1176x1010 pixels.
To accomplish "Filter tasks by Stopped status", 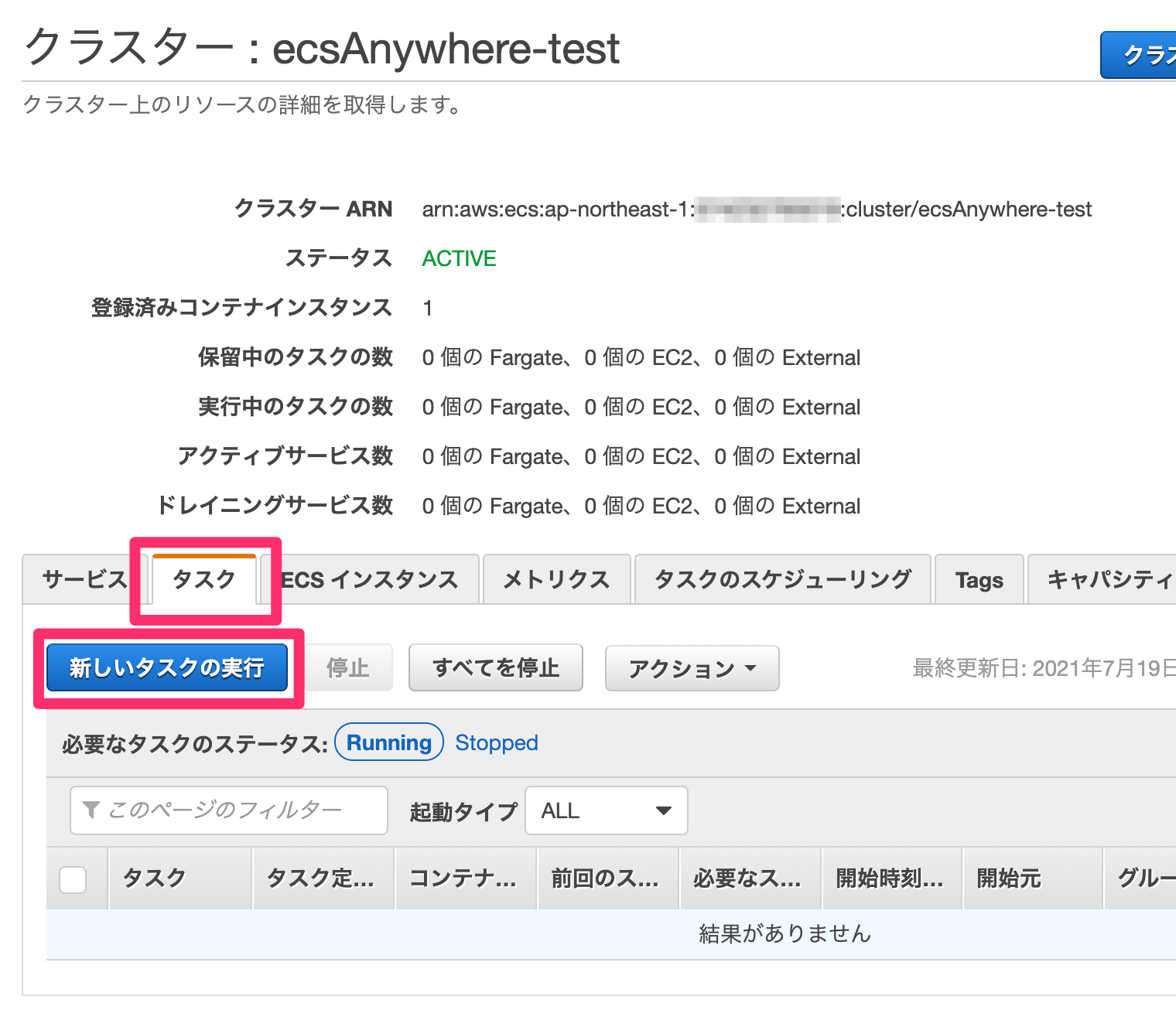I will click(x=497, y=742).
